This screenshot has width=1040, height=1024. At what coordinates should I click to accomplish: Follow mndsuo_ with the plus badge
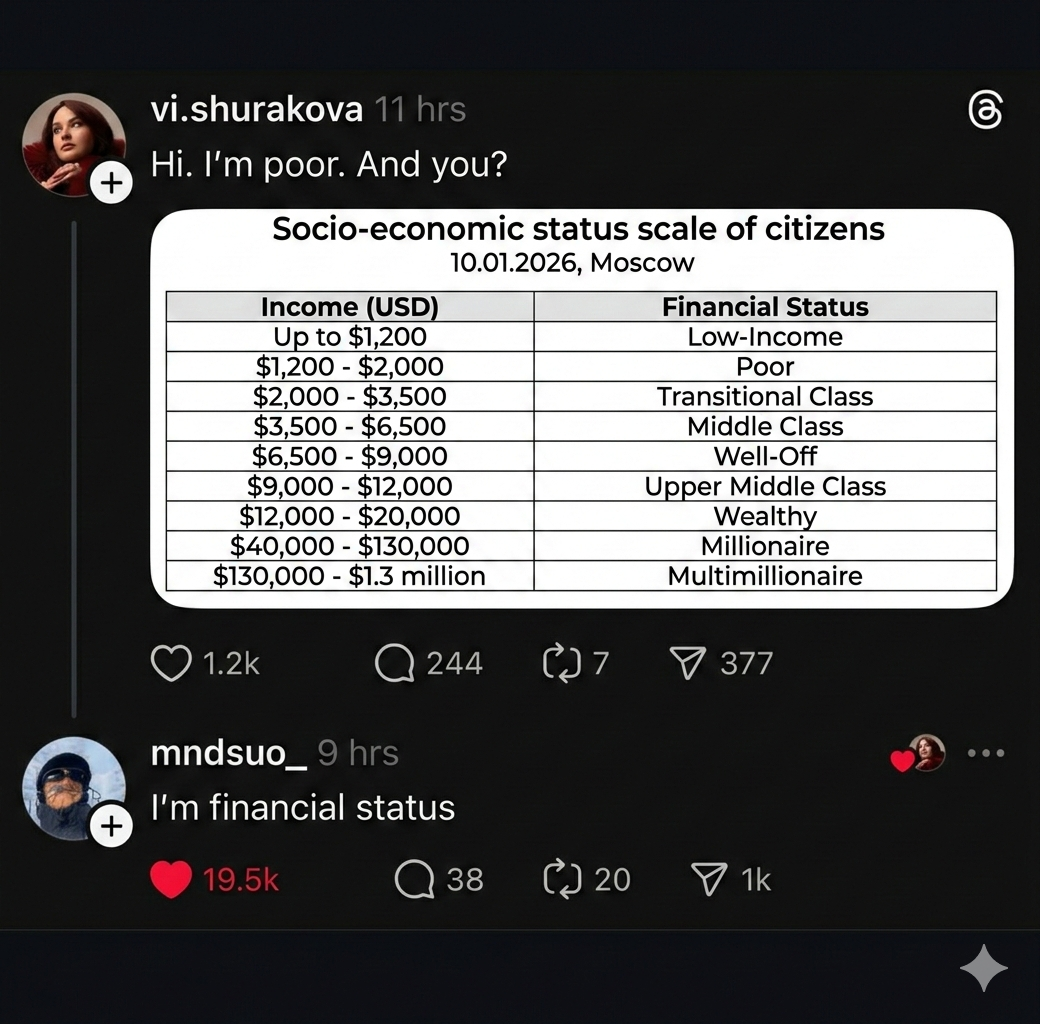click(x=111, y=826)
